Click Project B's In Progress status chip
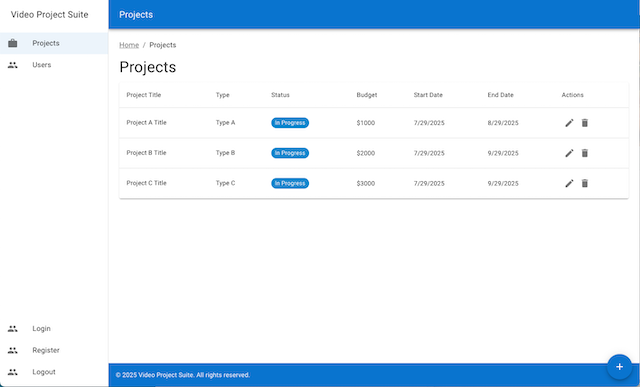Screen dimensions: 640x387 pos(290,153)
